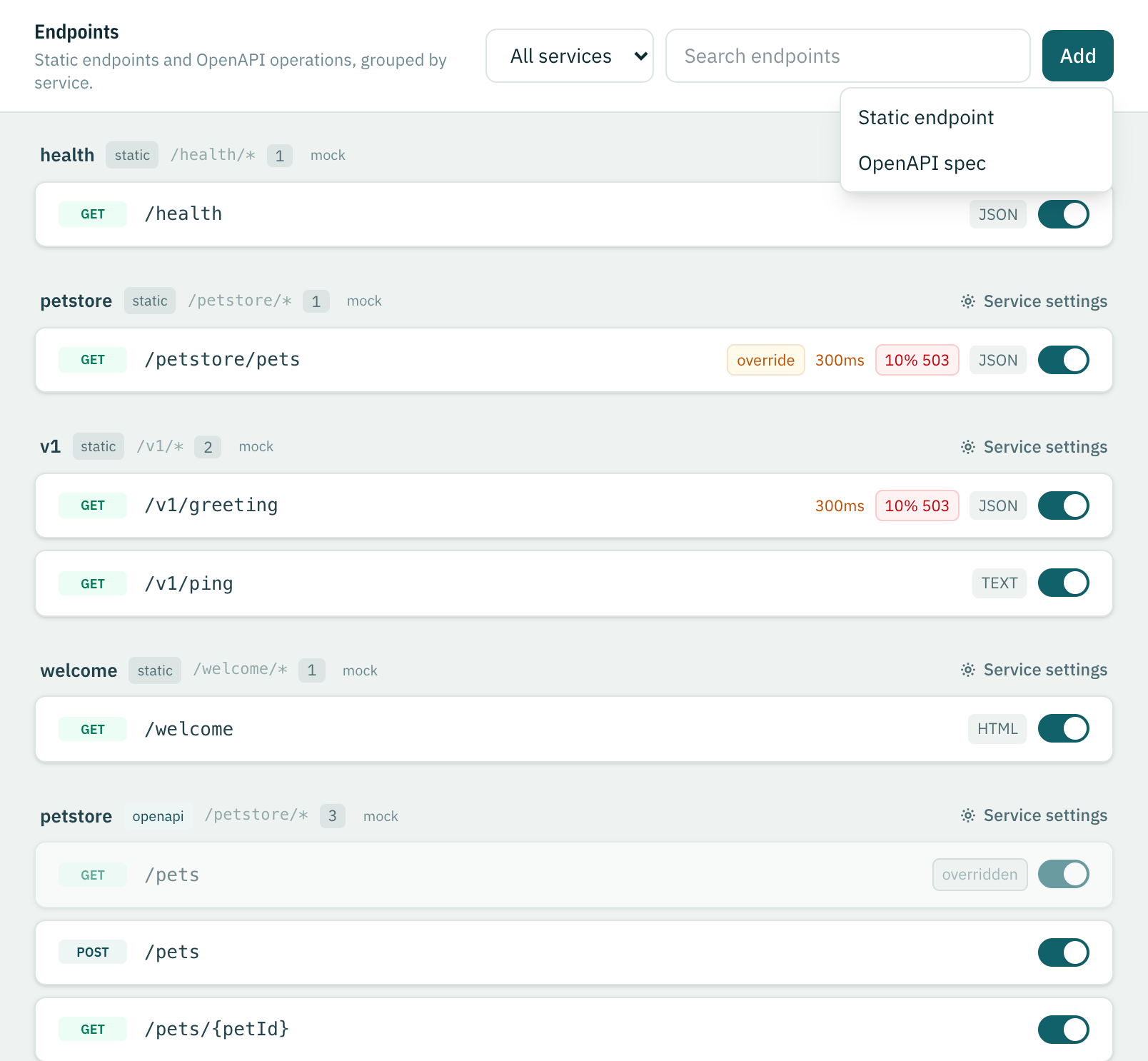Screen dimensions: 1148x1061
Task: Disable the POST /pets endpoint
Action: click(x=1063, y=952)
